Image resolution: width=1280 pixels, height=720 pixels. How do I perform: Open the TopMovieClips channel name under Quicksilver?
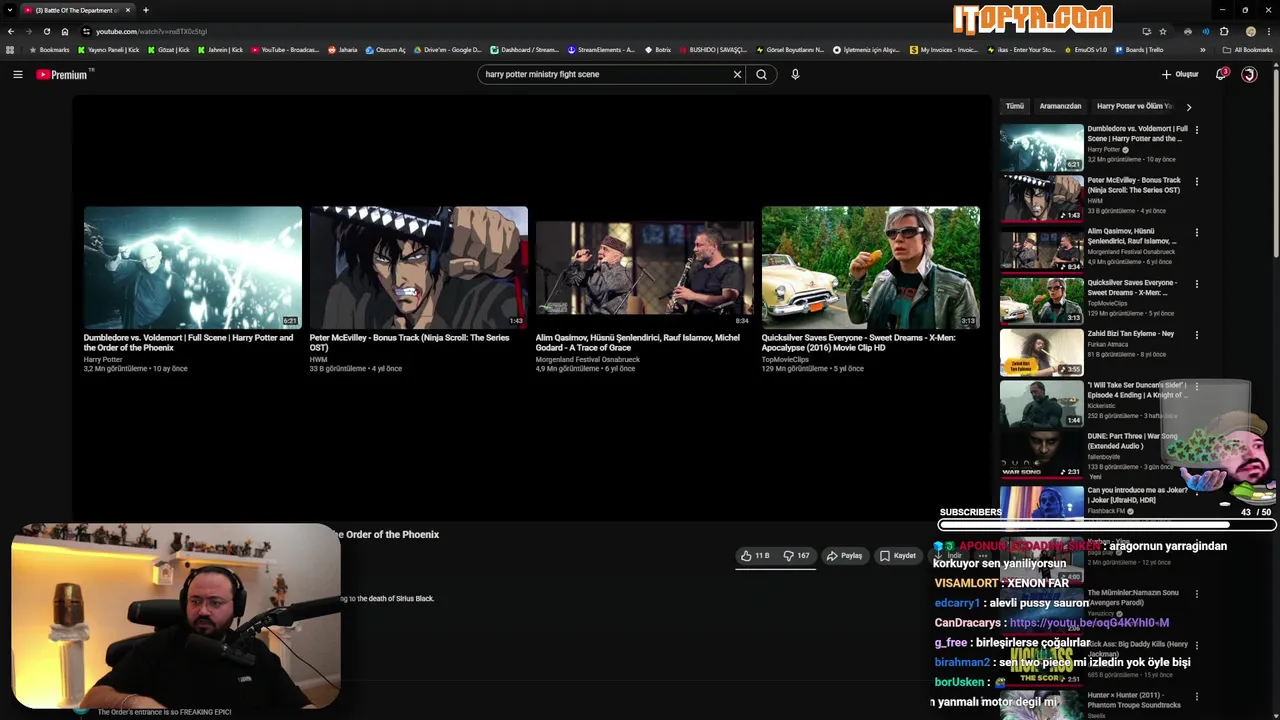coord(785,359)
